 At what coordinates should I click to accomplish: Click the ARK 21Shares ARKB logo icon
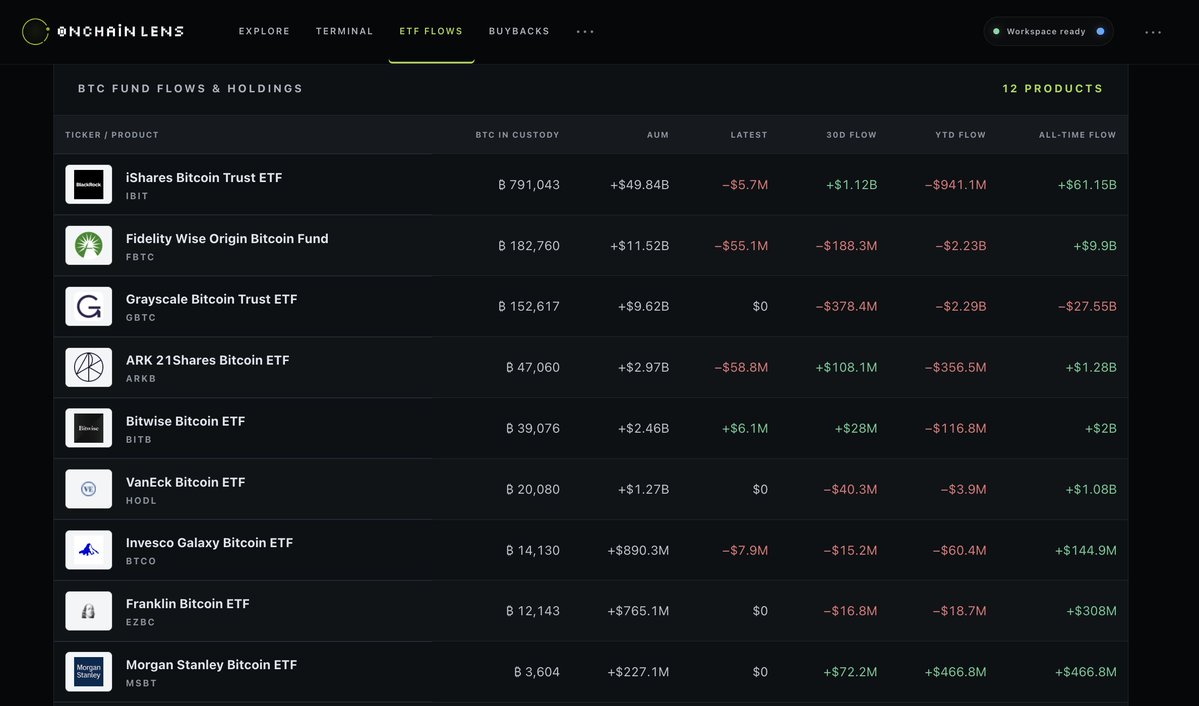89,367
